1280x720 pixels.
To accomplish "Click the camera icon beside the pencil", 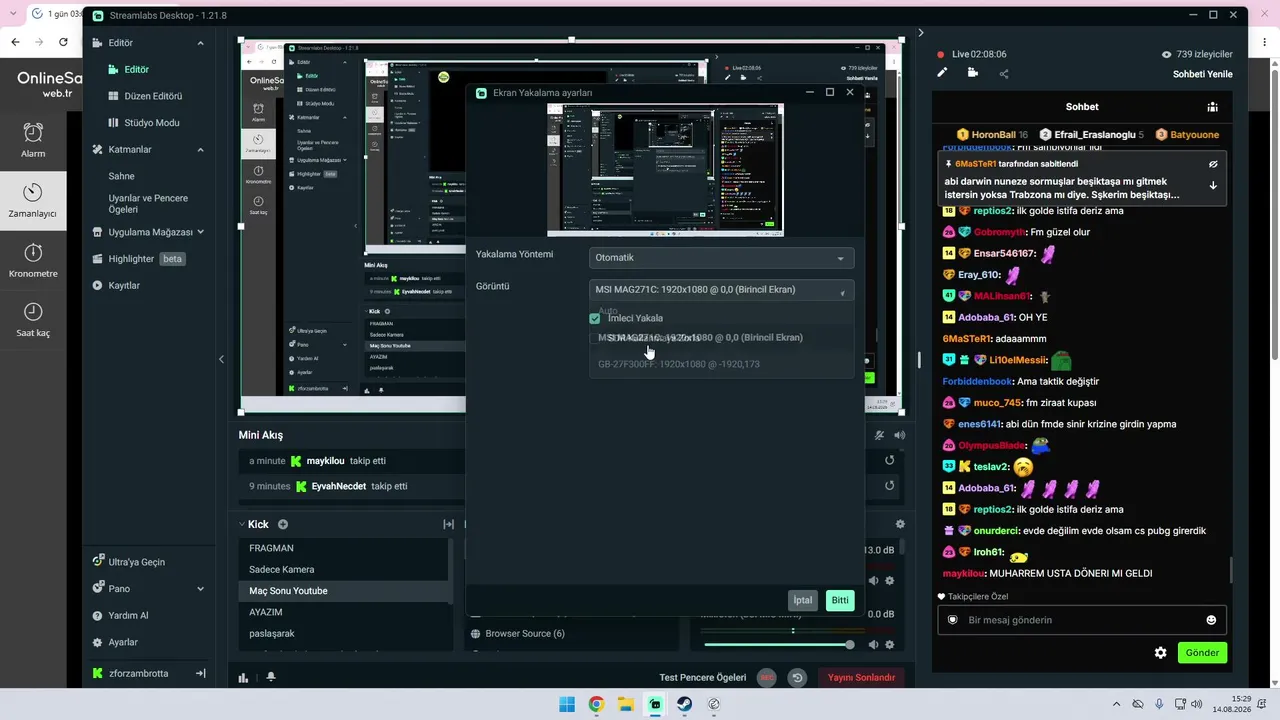I will pos(973,73).
